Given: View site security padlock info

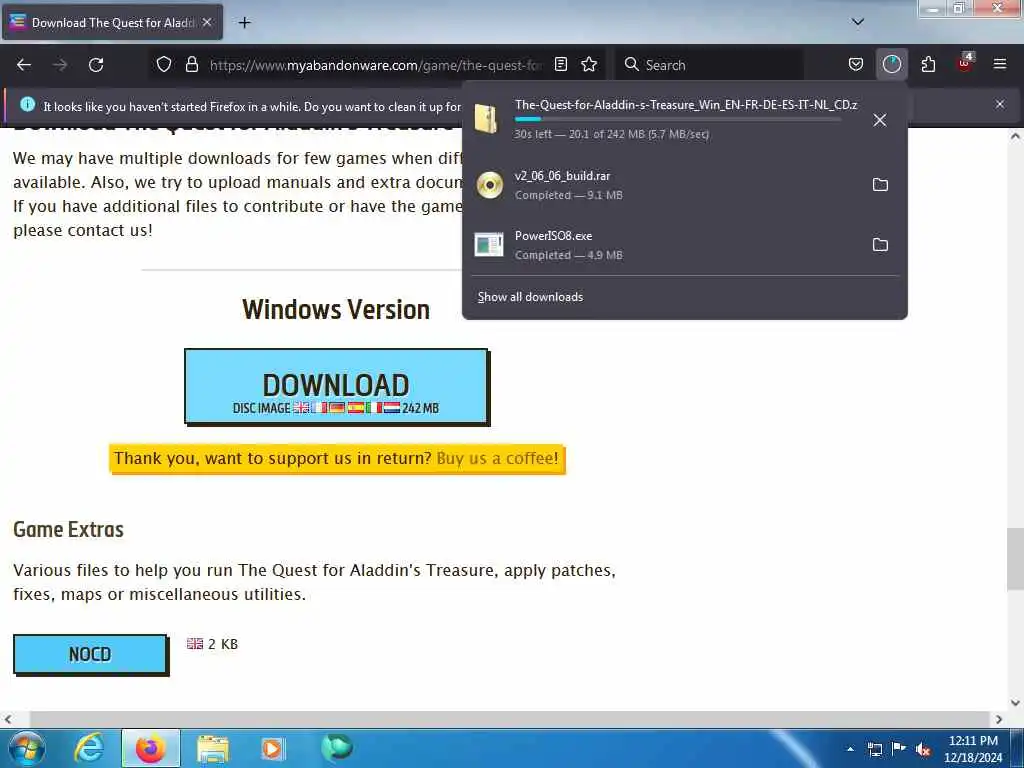Looking at the screenshot, I should pos(191,65).
